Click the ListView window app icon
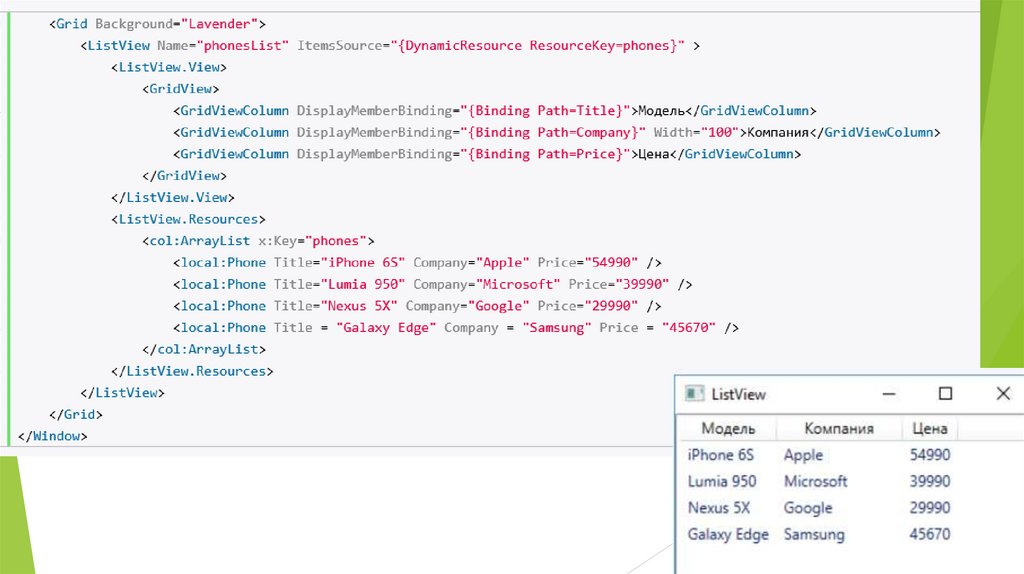The height and width of the screenshot is (574, 1024). [694, 394]
